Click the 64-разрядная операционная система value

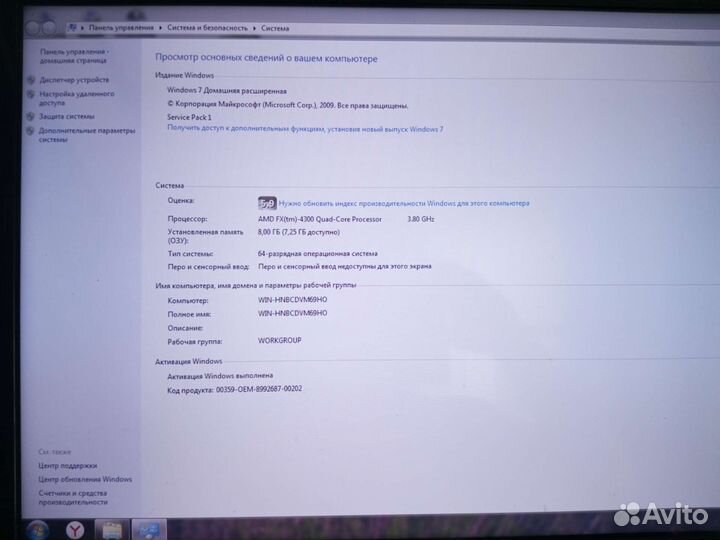tap(317, 253)
